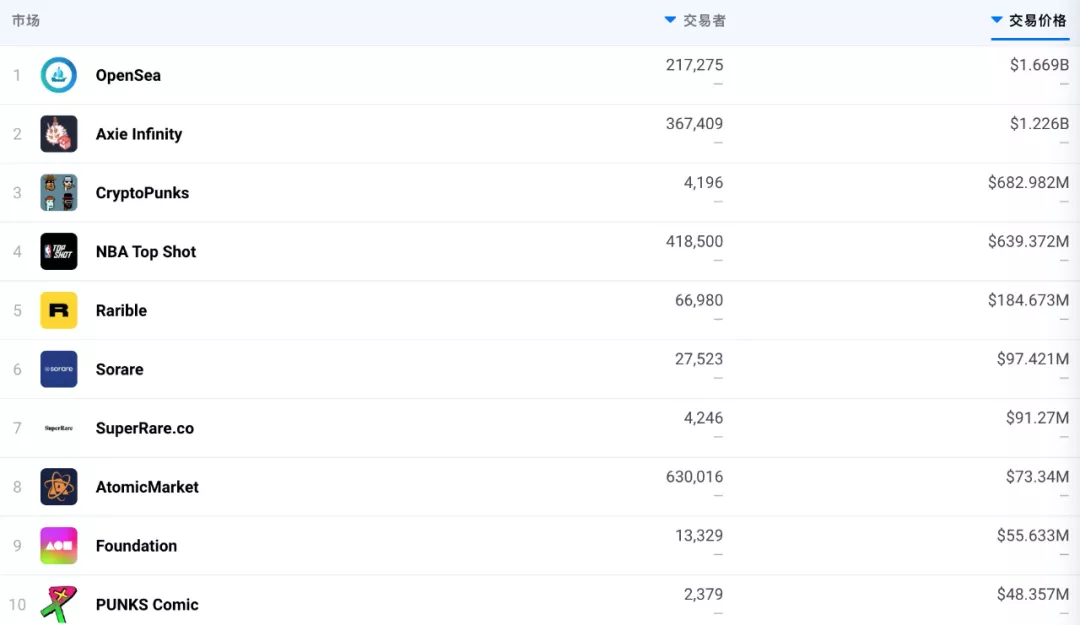This screenshot has height=625, width=1080.
Task: Open the PUNKS Comic marketplace link
Action: click(x=147, y=604)
